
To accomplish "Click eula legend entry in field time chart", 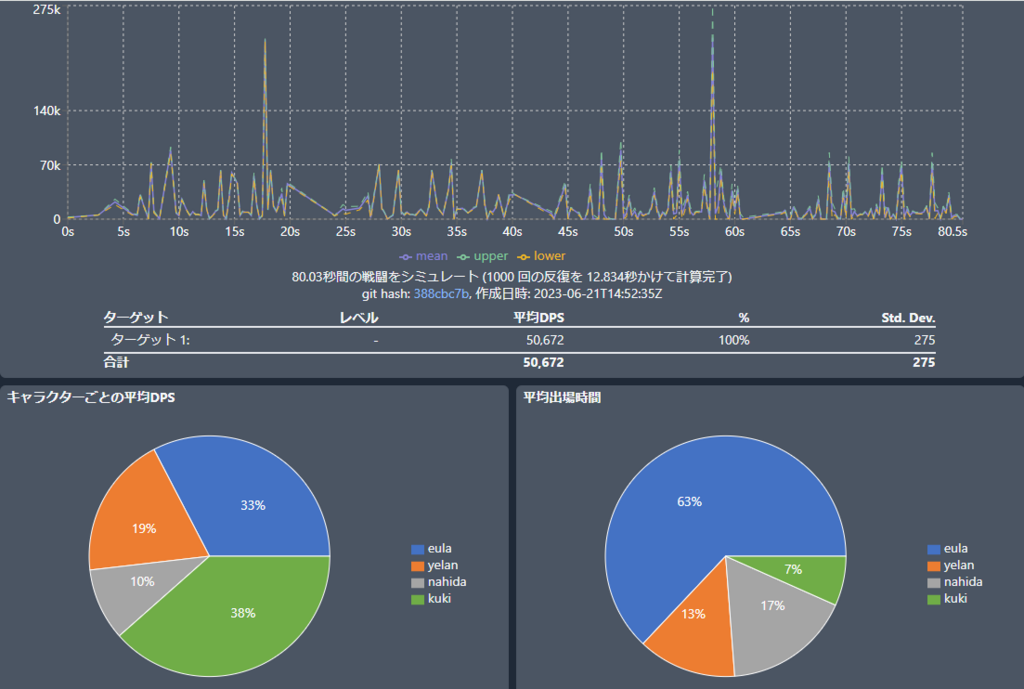I will 949,548.
